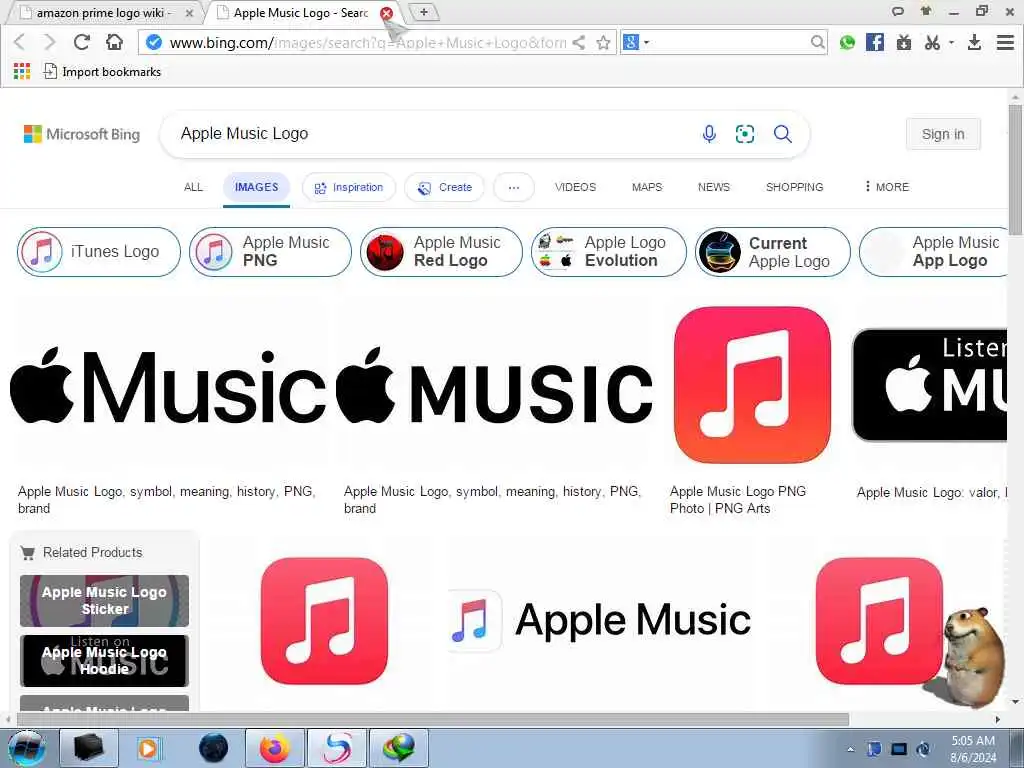The width and height of the screenshot is (1024, 768).
Task: Click the browser address bar URL
Action: pyautogui.click(x=366, y=42)
